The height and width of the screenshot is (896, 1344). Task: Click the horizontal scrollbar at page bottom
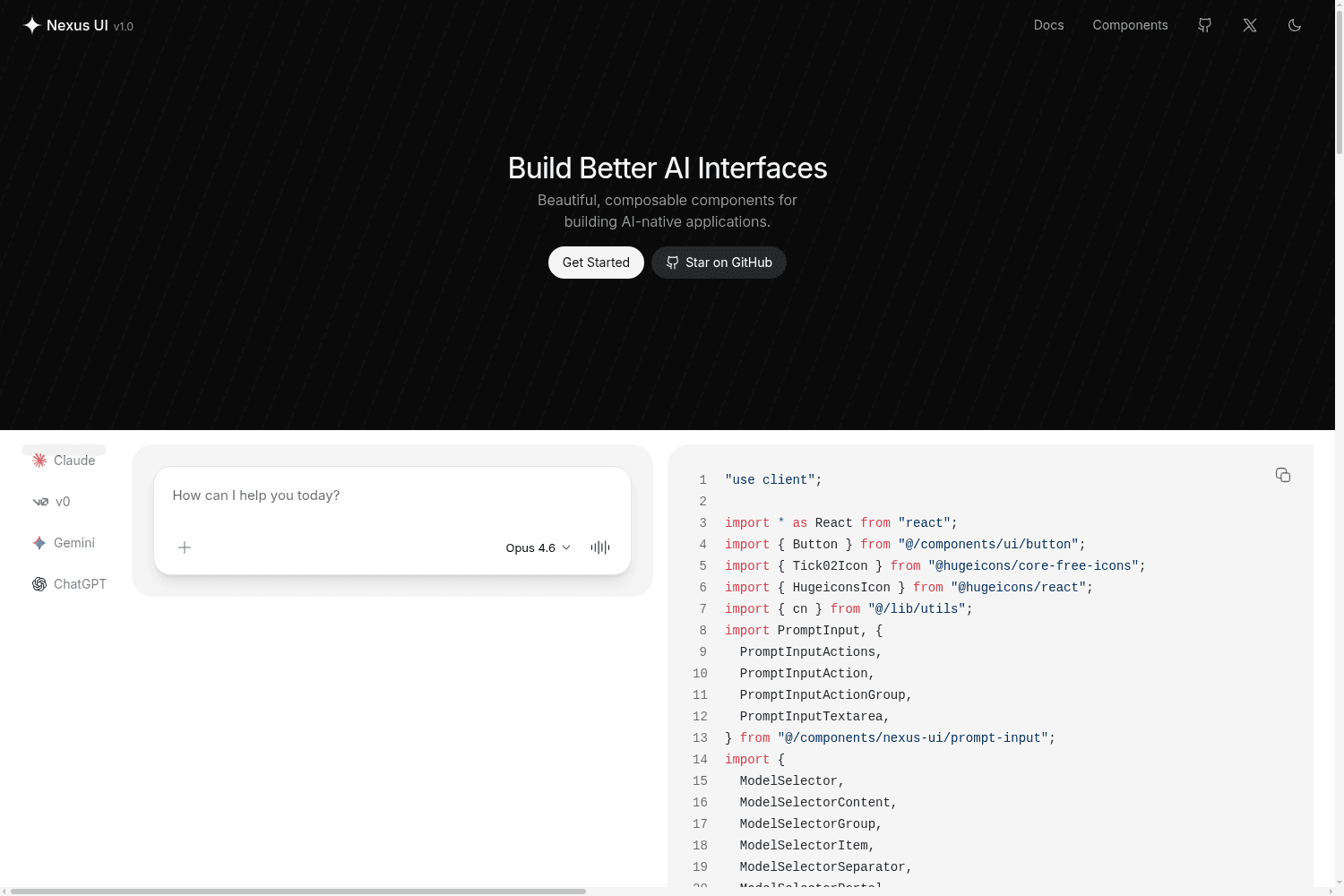[297, 892]
